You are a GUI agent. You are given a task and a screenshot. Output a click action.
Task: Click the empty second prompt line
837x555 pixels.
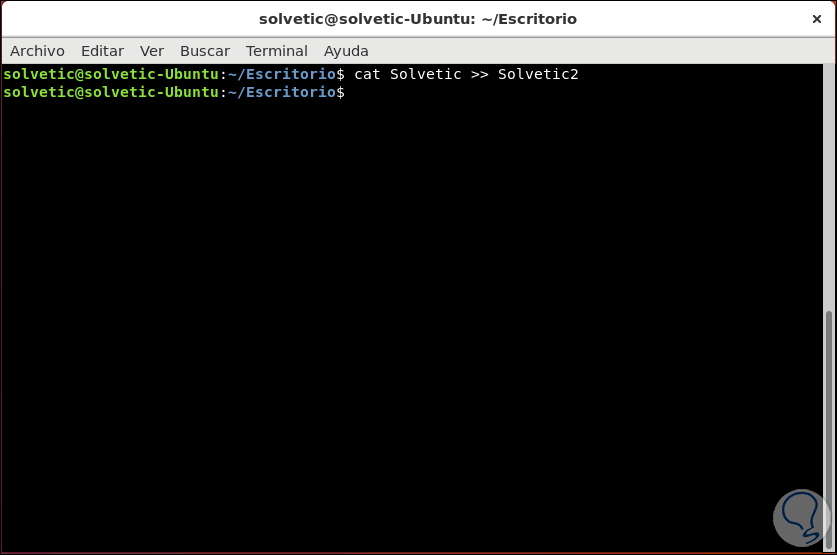point(412,92)
